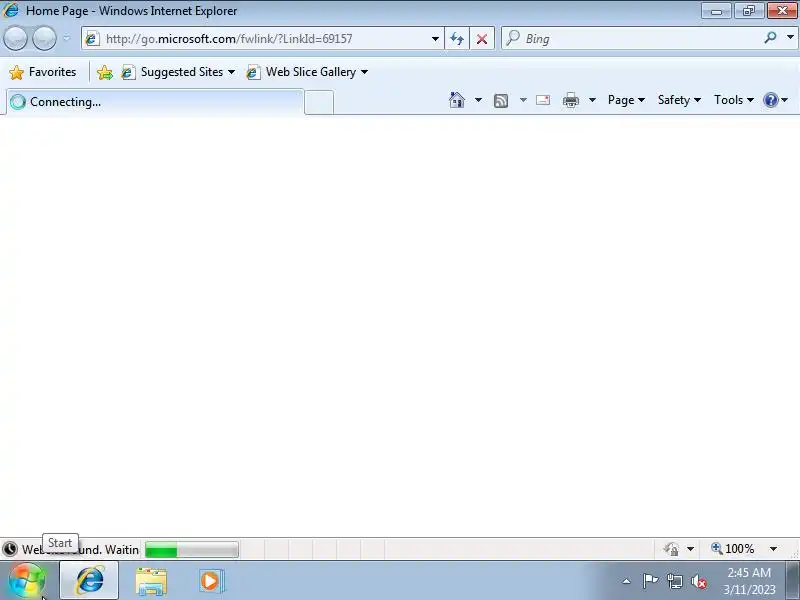The width and height of the screenshot is (800, 600).
Task: Stop loading with the red X button
Action: pos(482,39)
